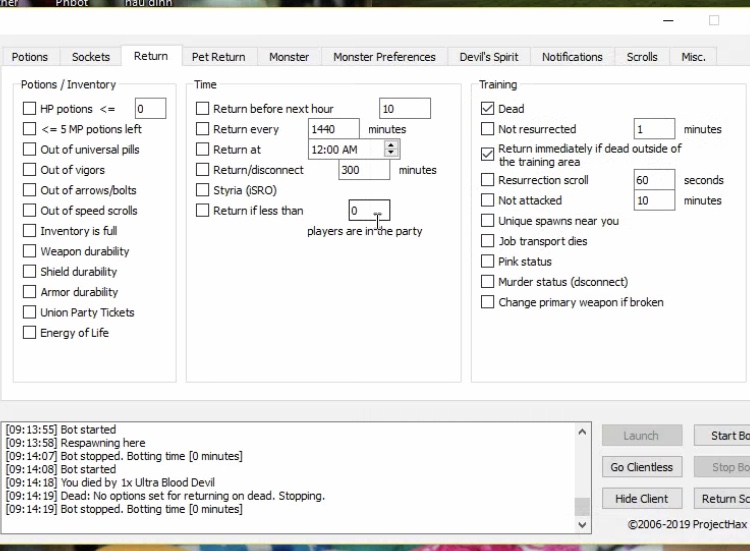Decrease Return at time with down arrow

tap(391, 154)
